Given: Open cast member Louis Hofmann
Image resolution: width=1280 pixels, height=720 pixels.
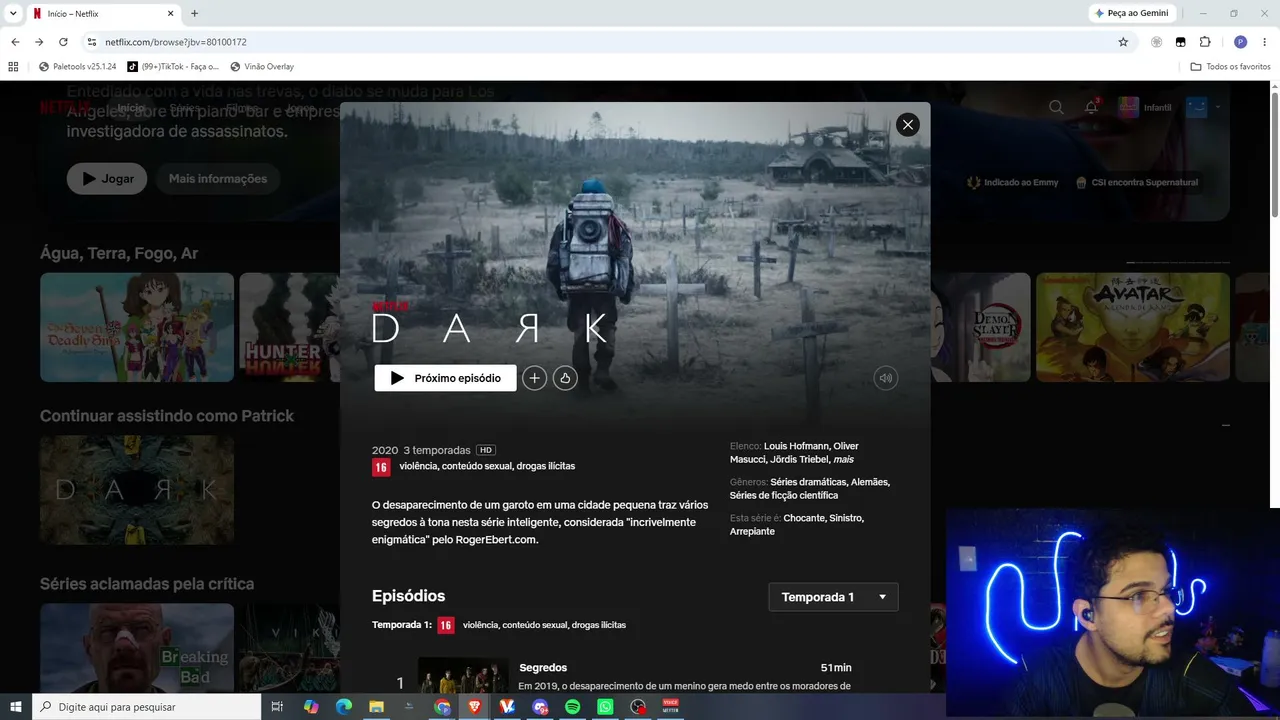Looking at the screenshot, I should [x=796, y=446].
